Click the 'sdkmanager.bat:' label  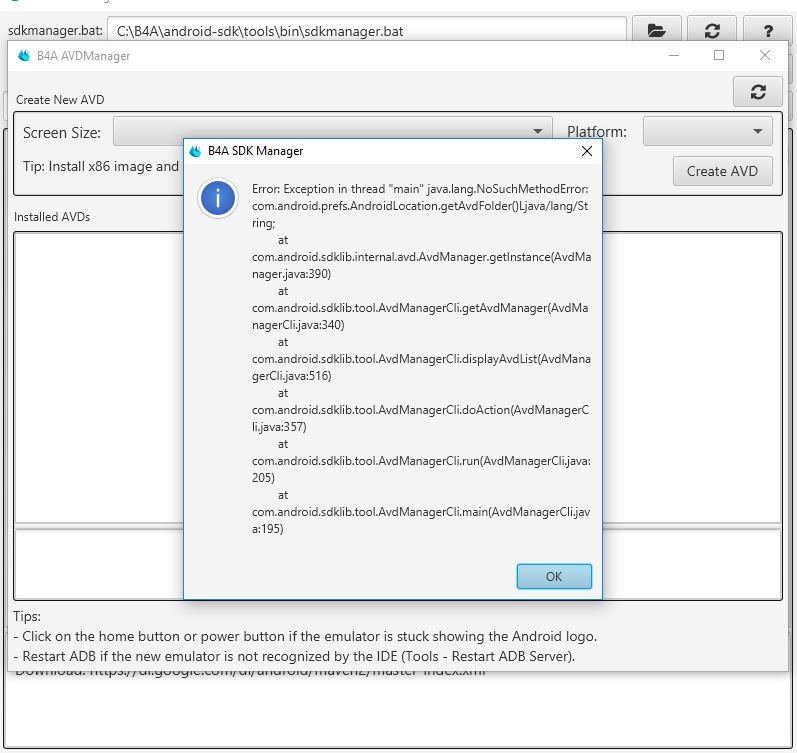click(55, 31)
